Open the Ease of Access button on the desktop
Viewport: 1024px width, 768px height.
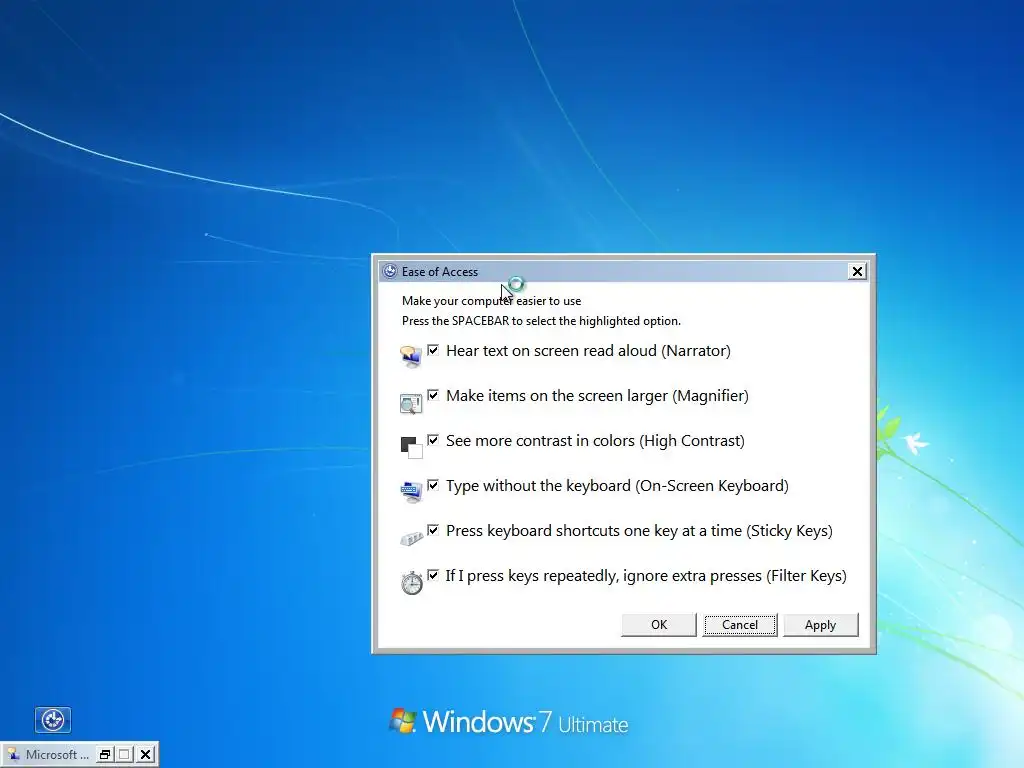click(x=52, y=720)
